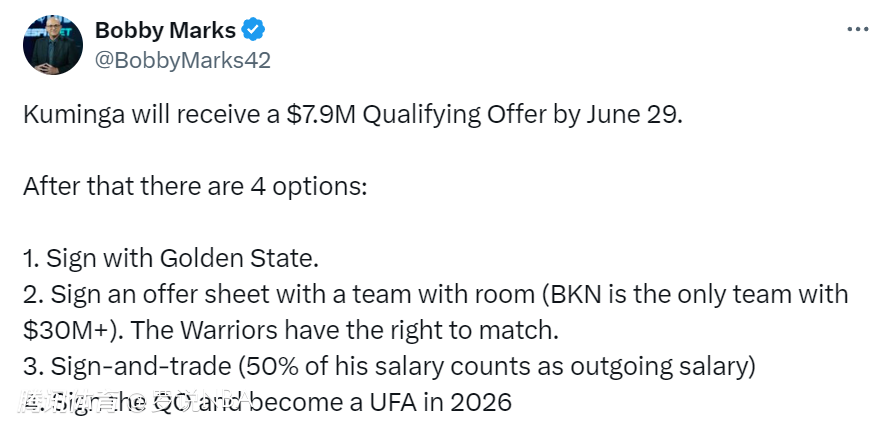Click the "$7.9M" amount in the tweet
890x429 pixels.
tap(320, 116)
